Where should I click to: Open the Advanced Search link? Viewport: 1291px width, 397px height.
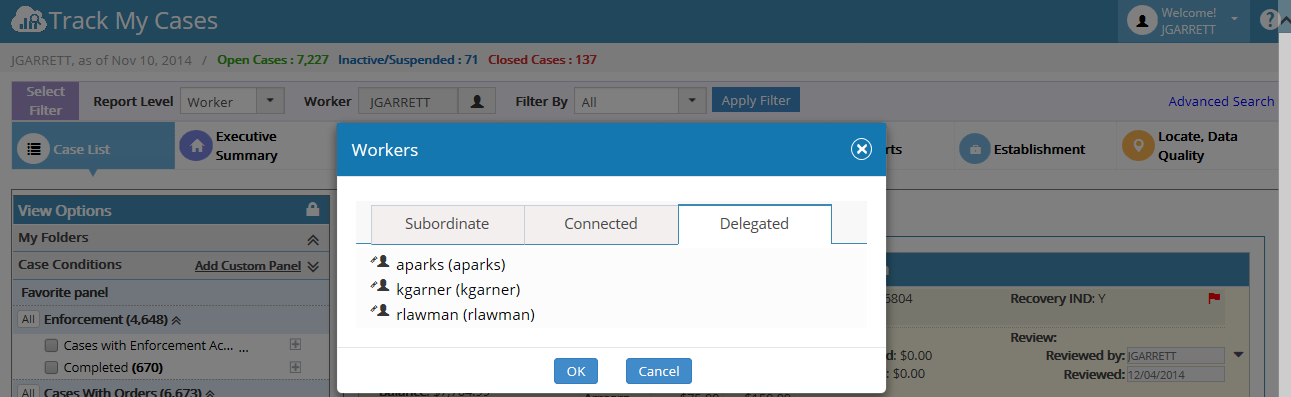[1221, 101]
